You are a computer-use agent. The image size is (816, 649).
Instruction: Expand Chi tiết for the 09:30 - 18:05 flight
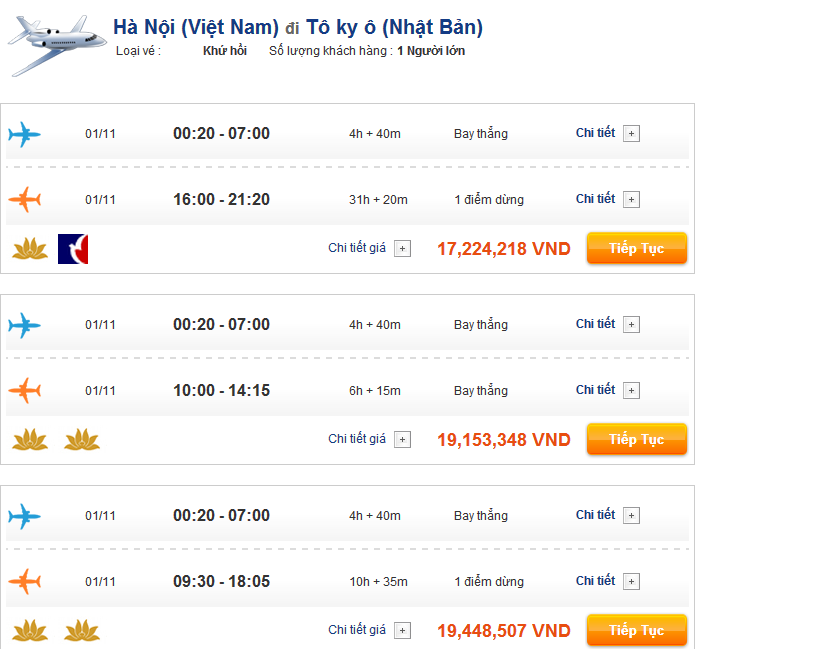click(631, 582)
